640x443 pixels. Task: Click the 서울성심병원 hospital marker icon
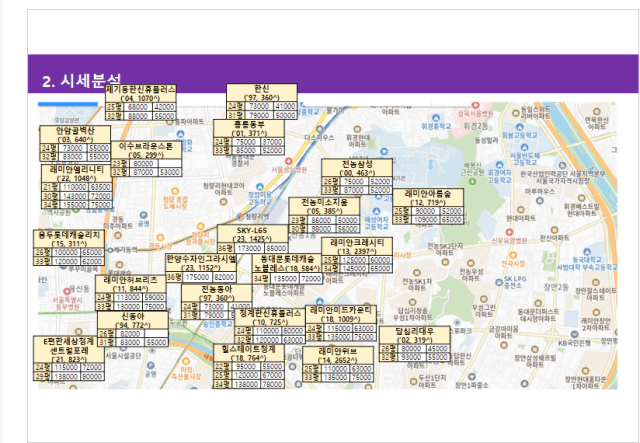tap(289, 161)
